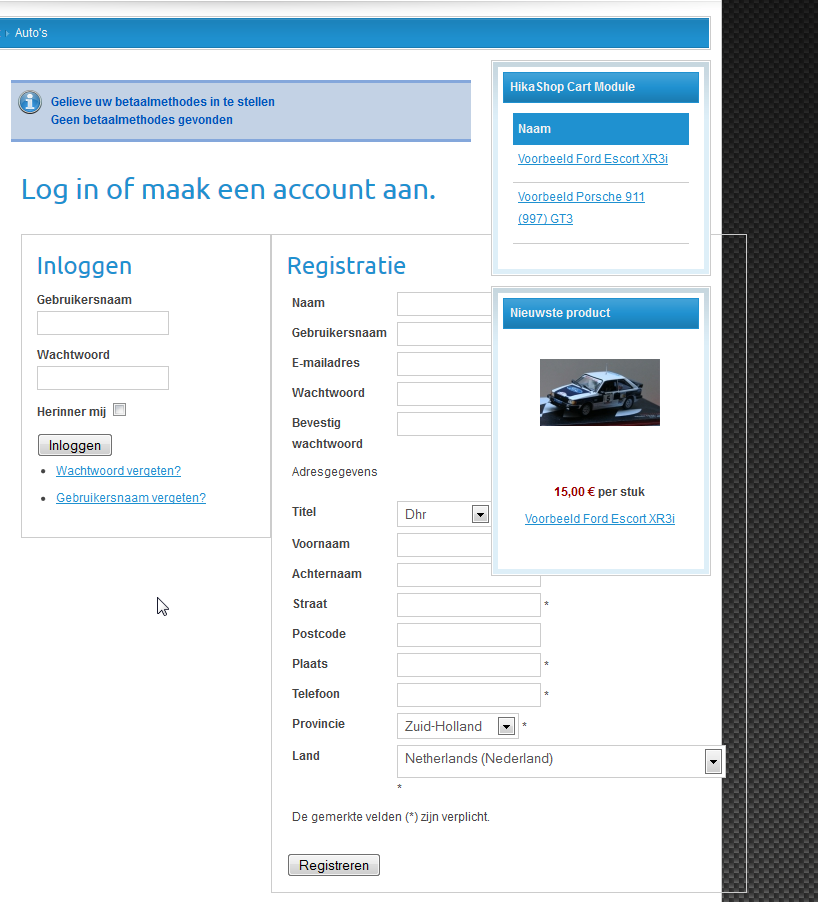The width and height of the screenshot is (818, 902).
Task: Open cart item Voorbeeld Porsche 911 (997) GT3
Action: pyautogui.click(x=581, y=208)
